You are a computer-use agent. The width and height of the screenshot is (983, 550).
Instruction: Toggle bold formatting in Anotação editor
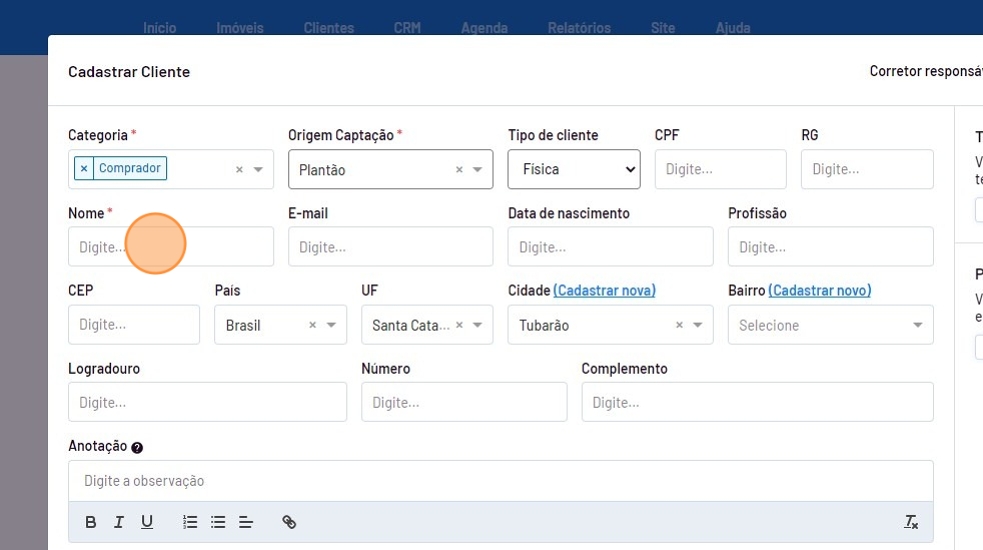tap(91, 522)
